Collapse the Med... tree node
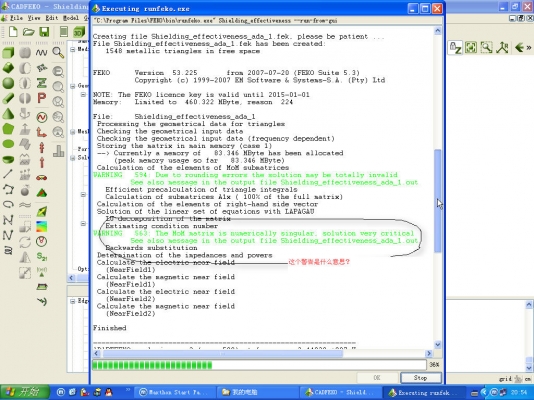Viewport: 534px width, 400px height. pos(73,49)
